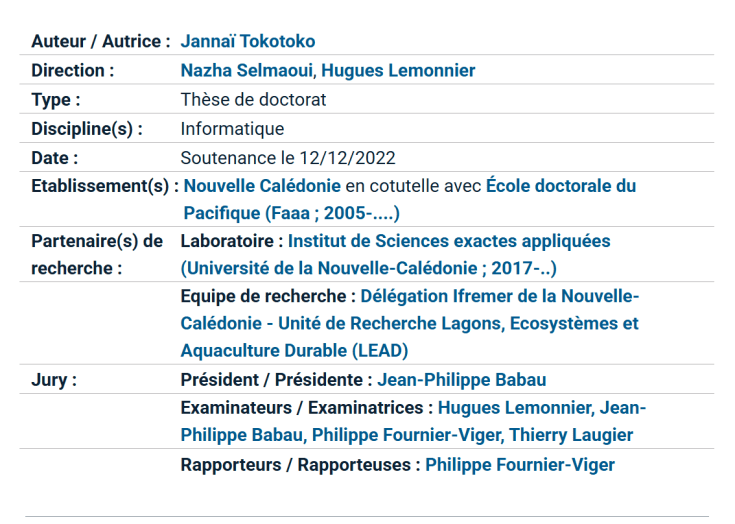
Task: Open author Jannaï Tokotoko's page
Action: [247, 41]
